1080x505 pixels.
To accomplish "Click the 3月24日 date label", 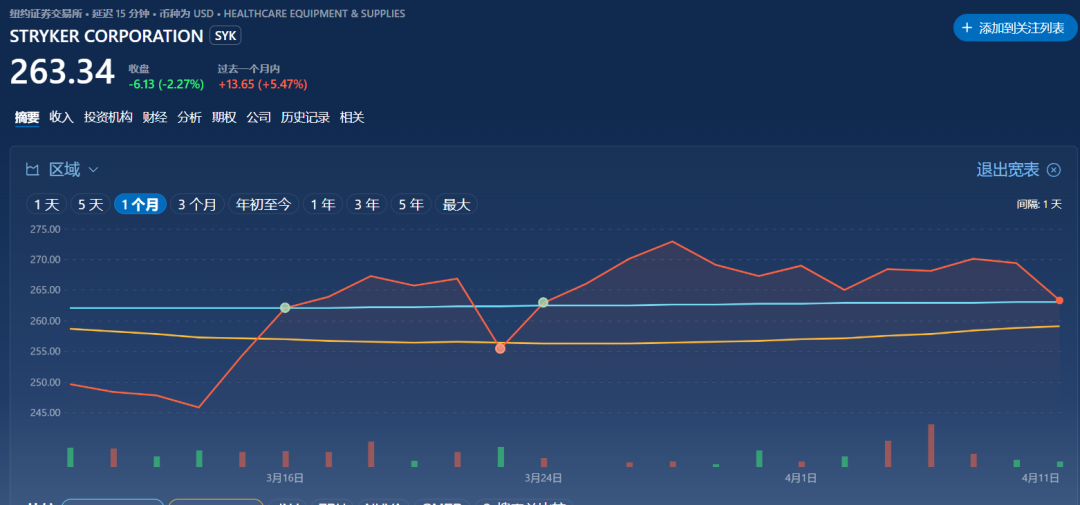I will [543, 477].
